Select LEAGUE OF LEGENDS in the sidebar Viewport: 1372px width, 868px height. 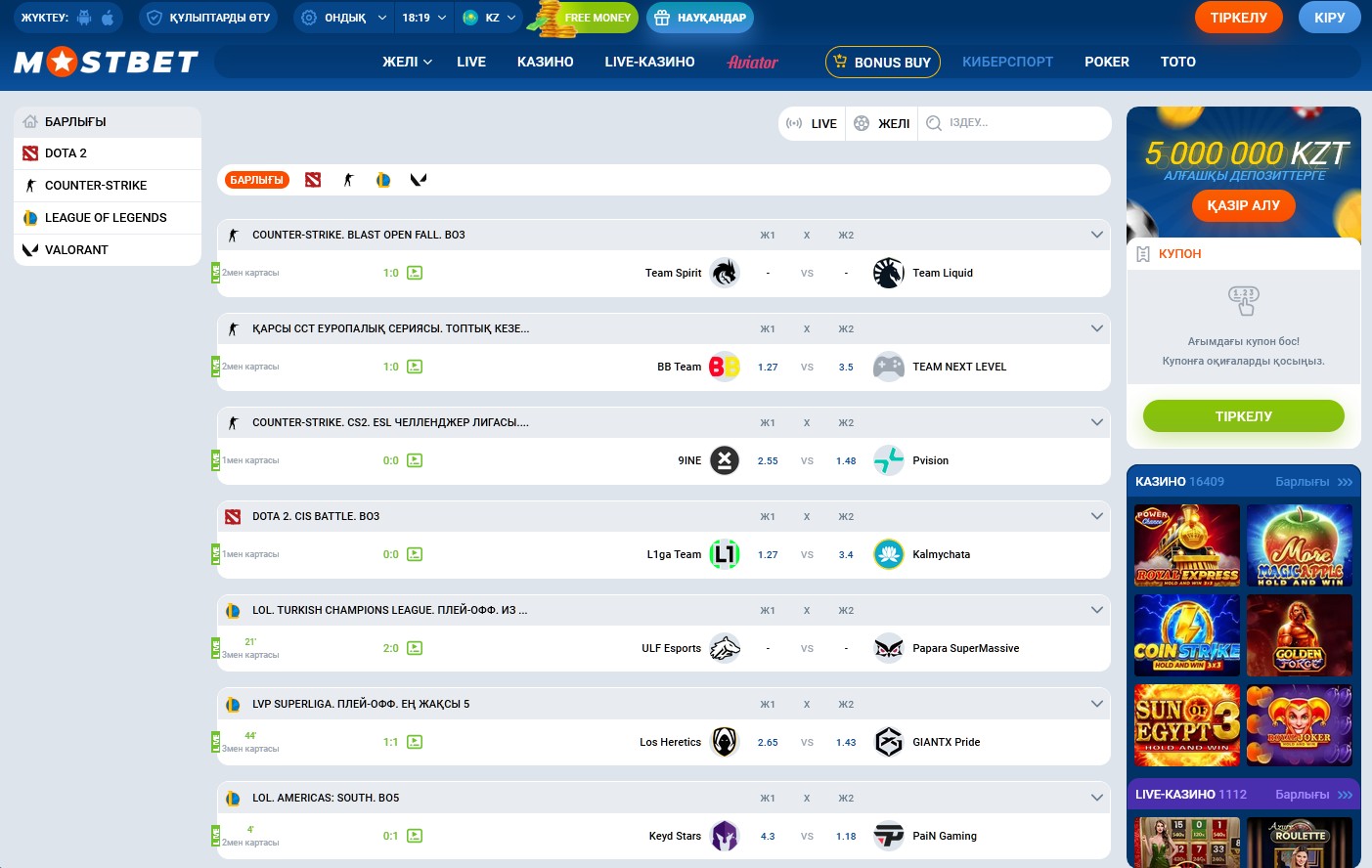click(x=108, y=218)
